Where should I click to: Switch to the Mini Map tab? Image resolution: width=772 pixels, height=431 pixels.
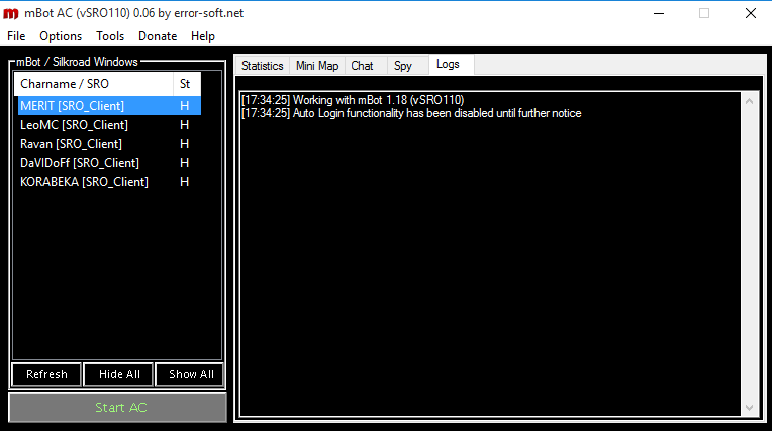[317, 66]
